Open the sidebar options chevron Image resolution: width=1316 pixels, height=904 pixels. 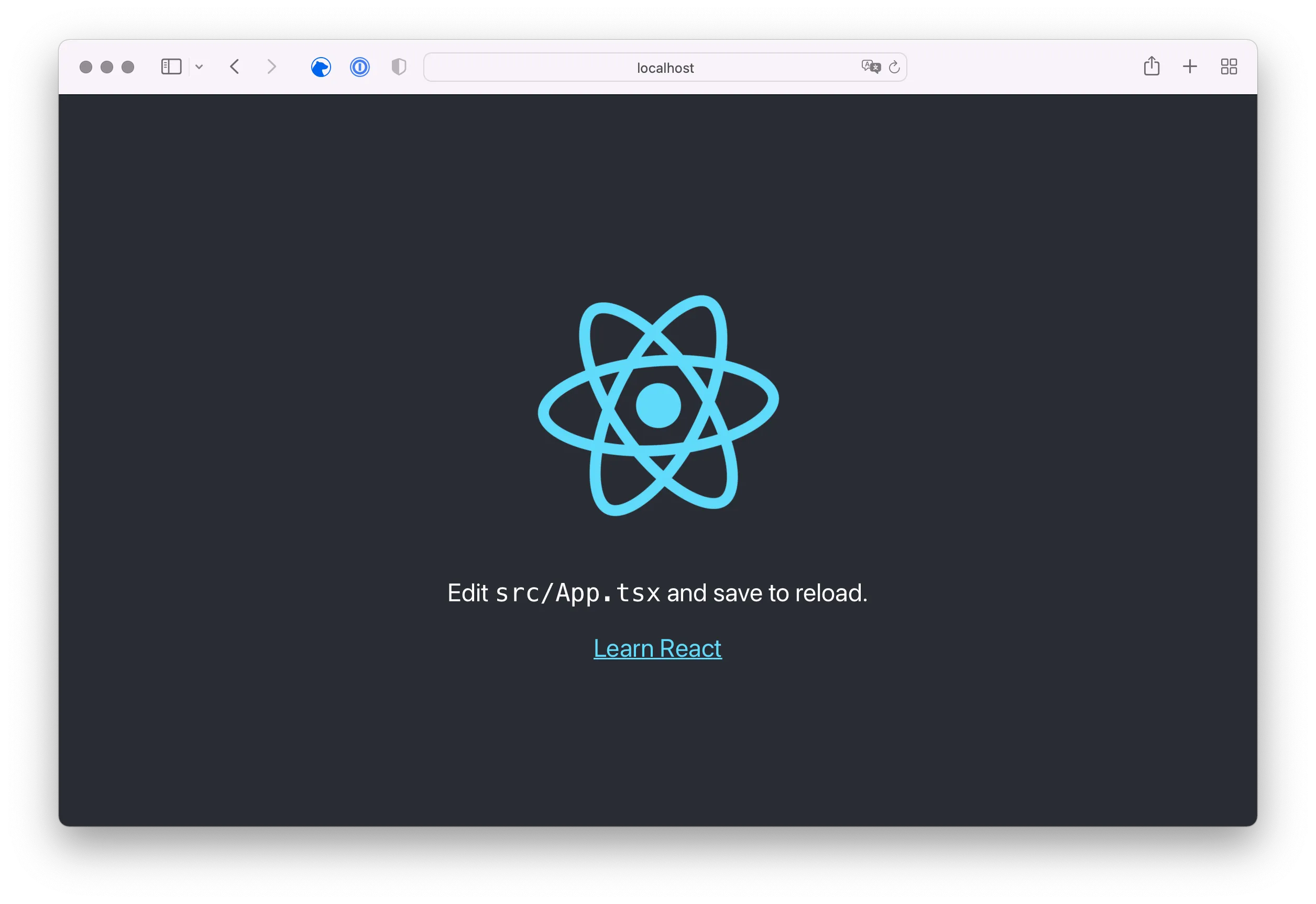(199, 67)
